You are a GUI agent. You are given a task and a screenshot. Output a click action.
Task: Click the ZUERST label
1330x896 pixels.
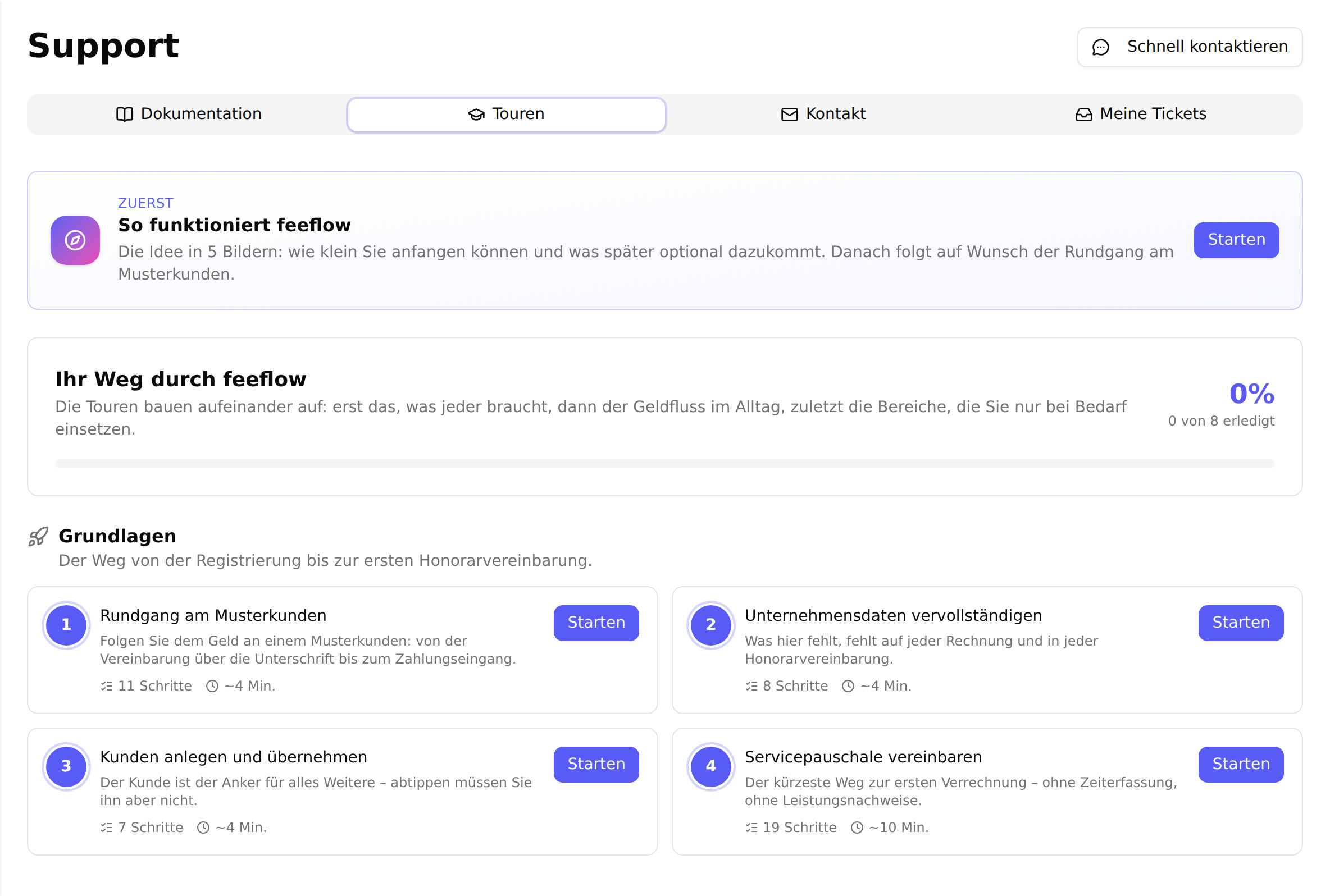coord(145,203)
